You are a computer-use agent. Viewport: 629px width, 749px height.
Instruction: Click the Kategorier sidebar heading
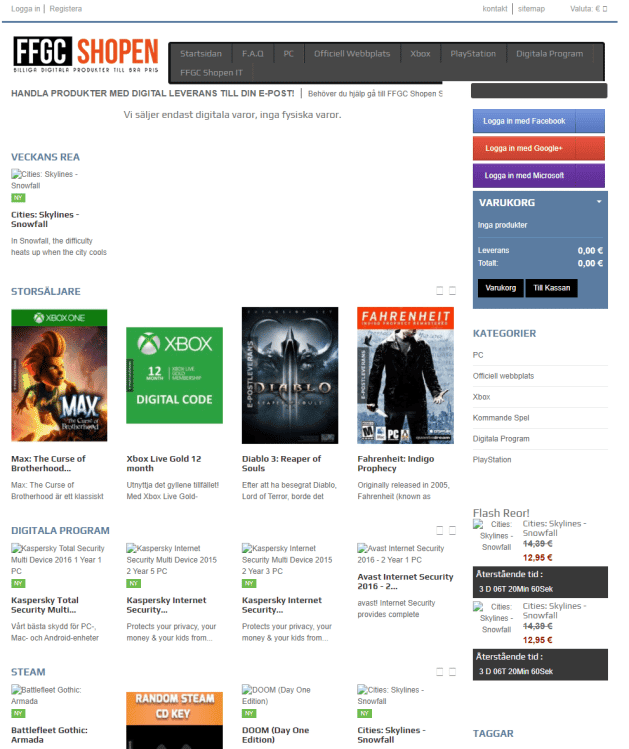[x=504, y=333]
